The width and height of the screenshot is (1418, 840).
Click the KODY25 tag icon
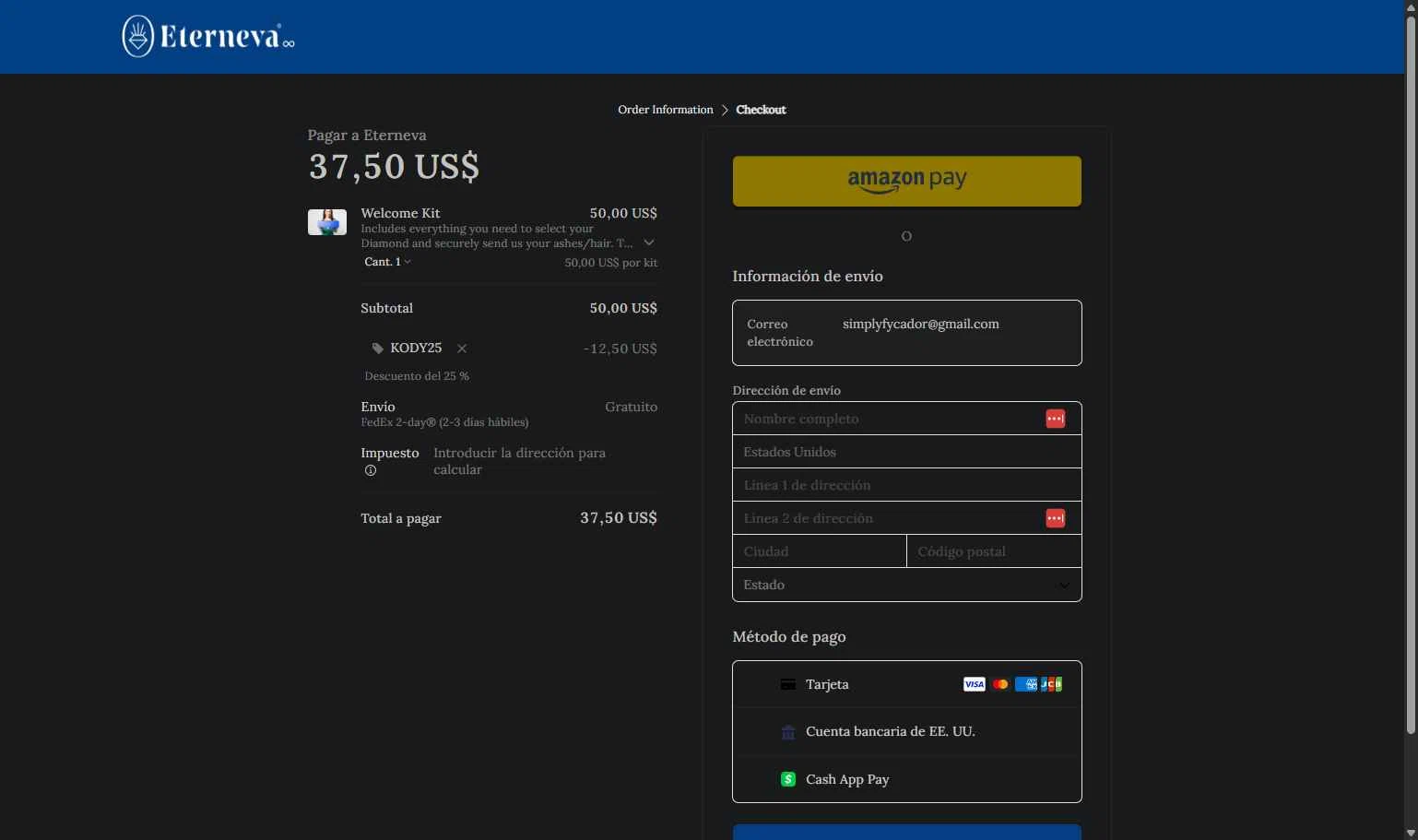(377, 349)
